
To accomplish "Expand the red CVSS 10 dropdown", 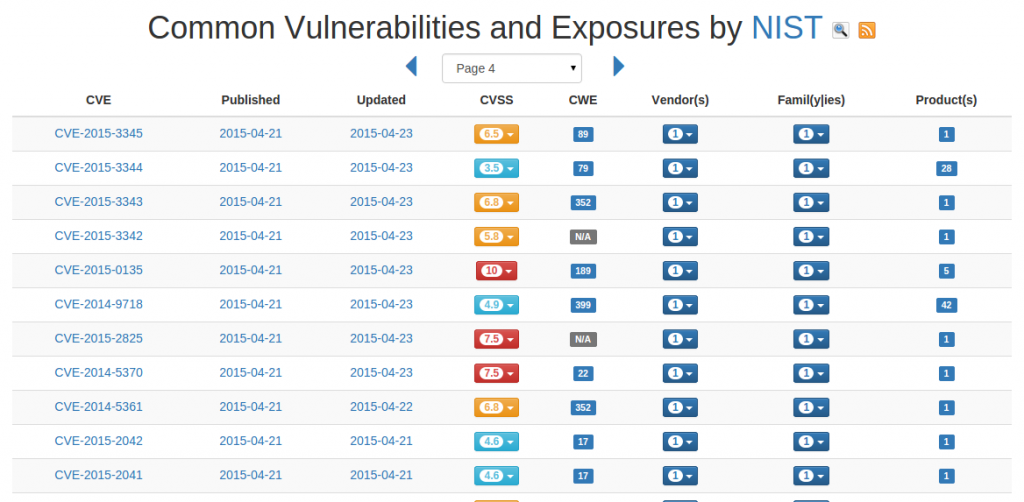I will click(496, 271).
